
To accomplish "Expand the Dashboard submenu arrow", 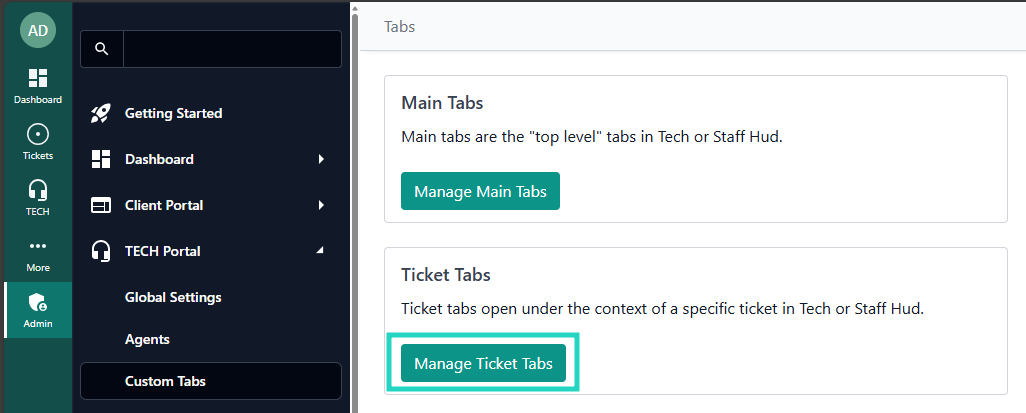I will [x=321, y=159].
